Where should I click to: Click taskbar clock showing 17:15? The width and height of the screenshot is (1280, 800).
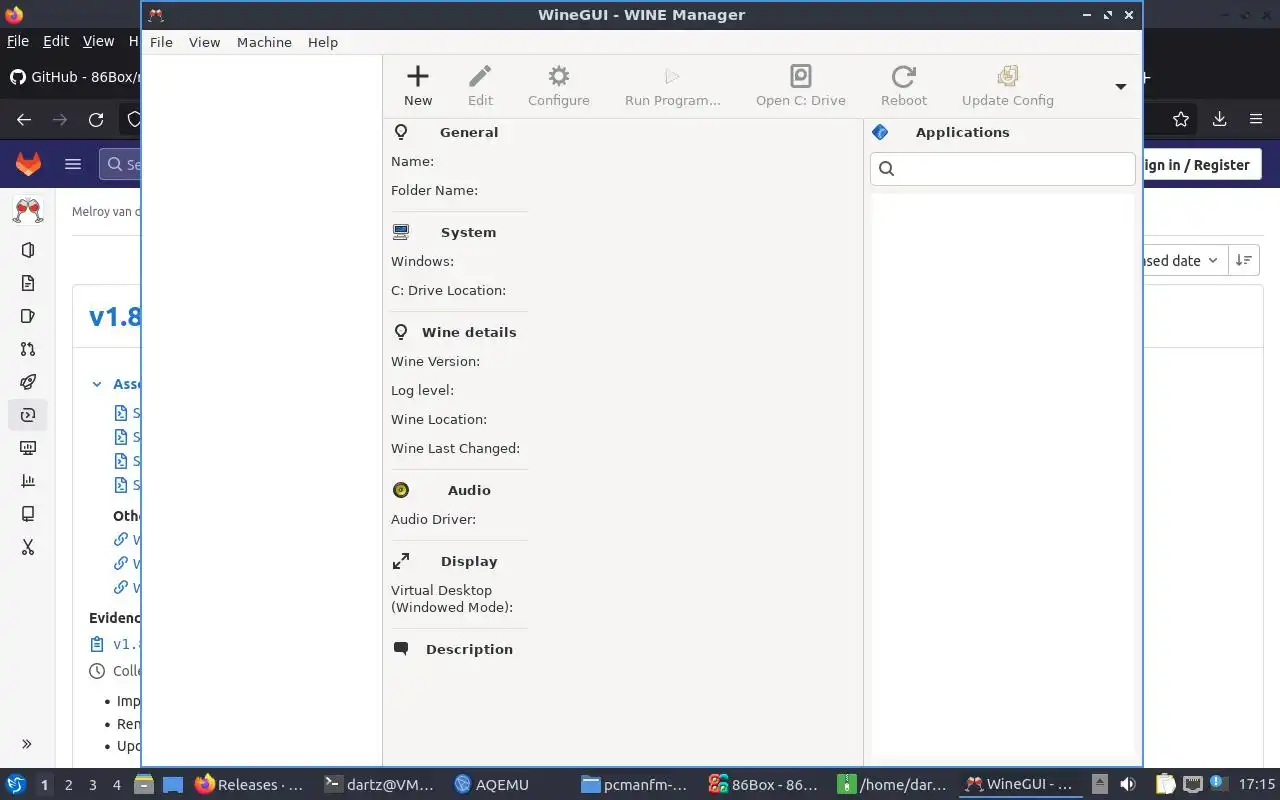(1257, 785)
